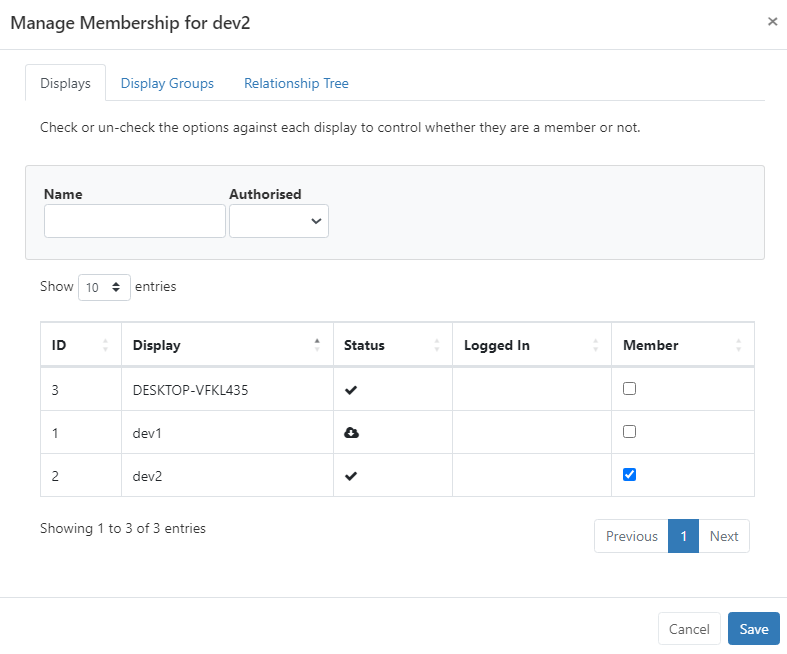This screenshot has width=787, height=654.
Task: Sort by Logged In column arrows
Action: click(x=596, y=345)
